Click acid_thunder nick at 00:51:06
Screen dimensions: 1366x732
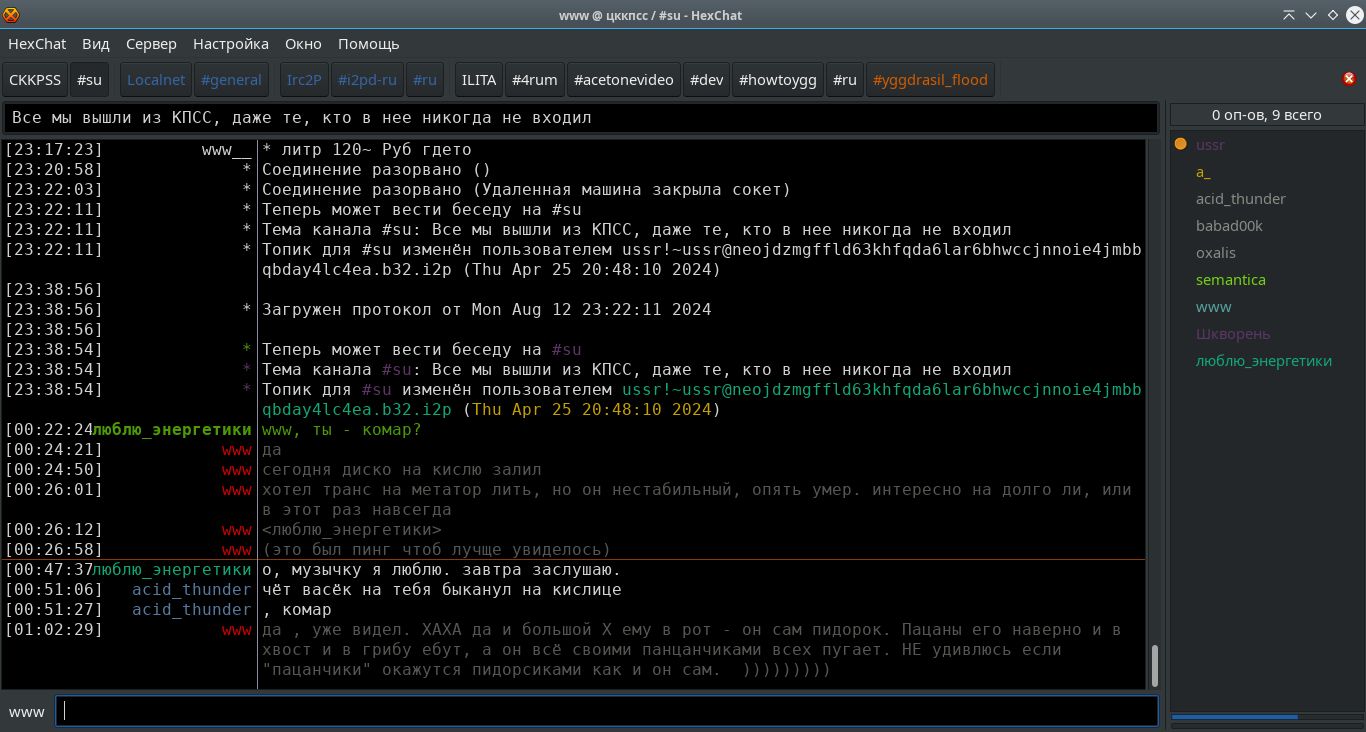(191, 590)
